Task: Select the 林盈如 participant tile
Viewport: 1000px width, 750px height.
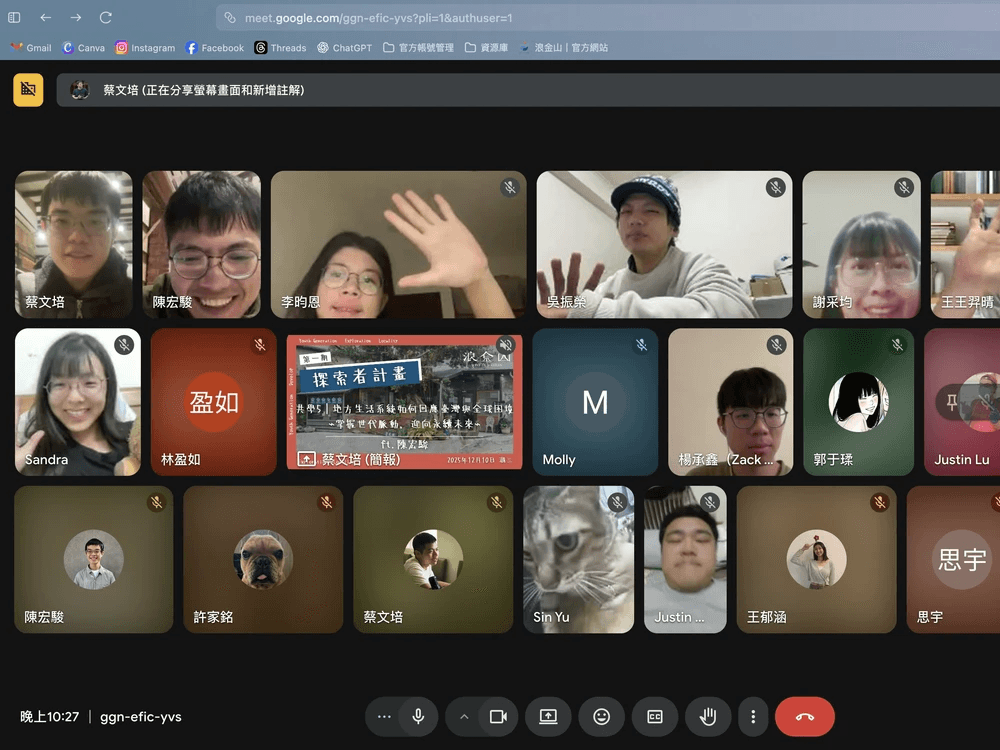Action: (x=214, y=402)
